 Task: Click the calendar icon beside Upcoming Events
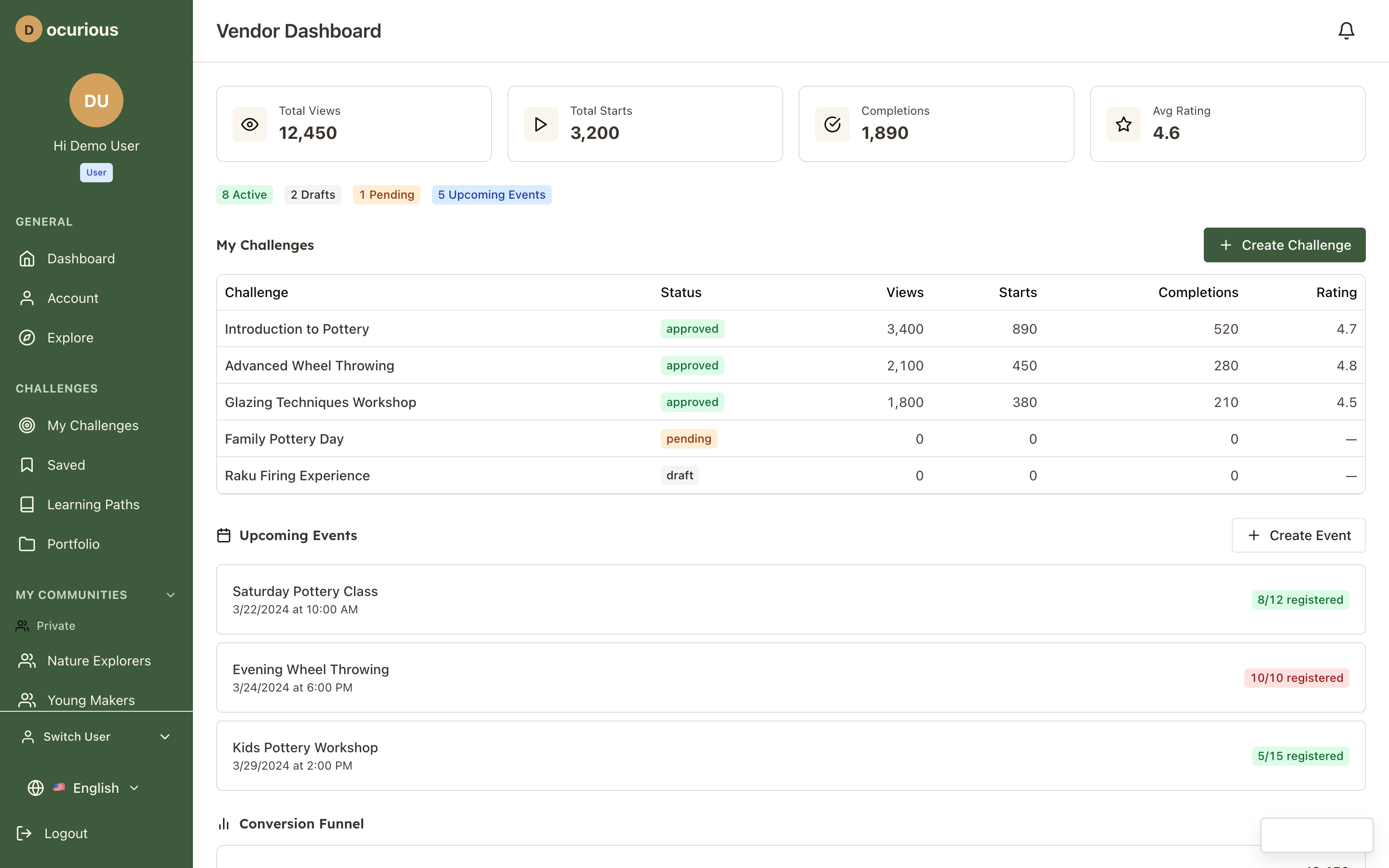coord(224,534)
